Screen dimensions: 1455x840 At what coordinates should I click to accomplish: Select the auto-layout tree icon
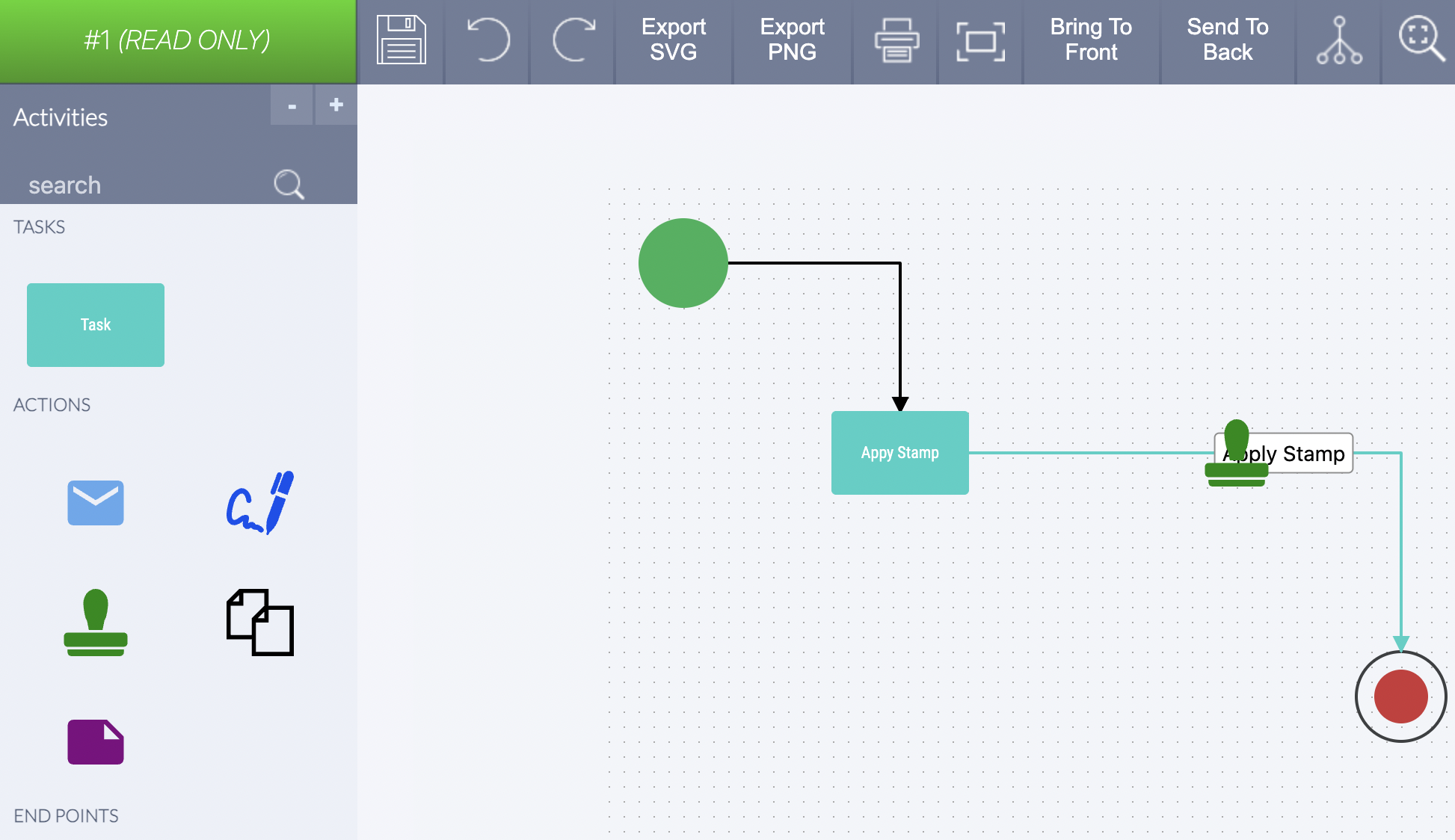click(x=1338, y=41)
